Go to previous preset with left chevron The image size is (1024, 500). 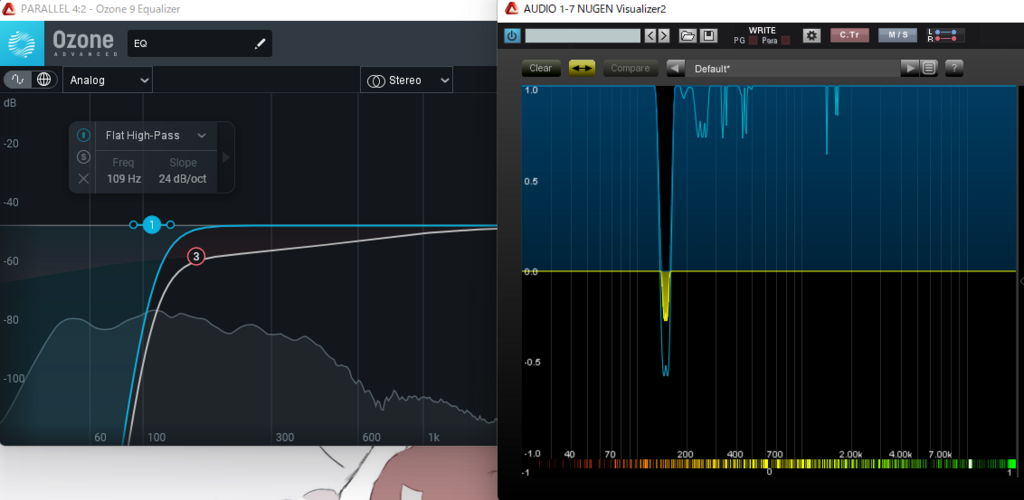[650, 36]
